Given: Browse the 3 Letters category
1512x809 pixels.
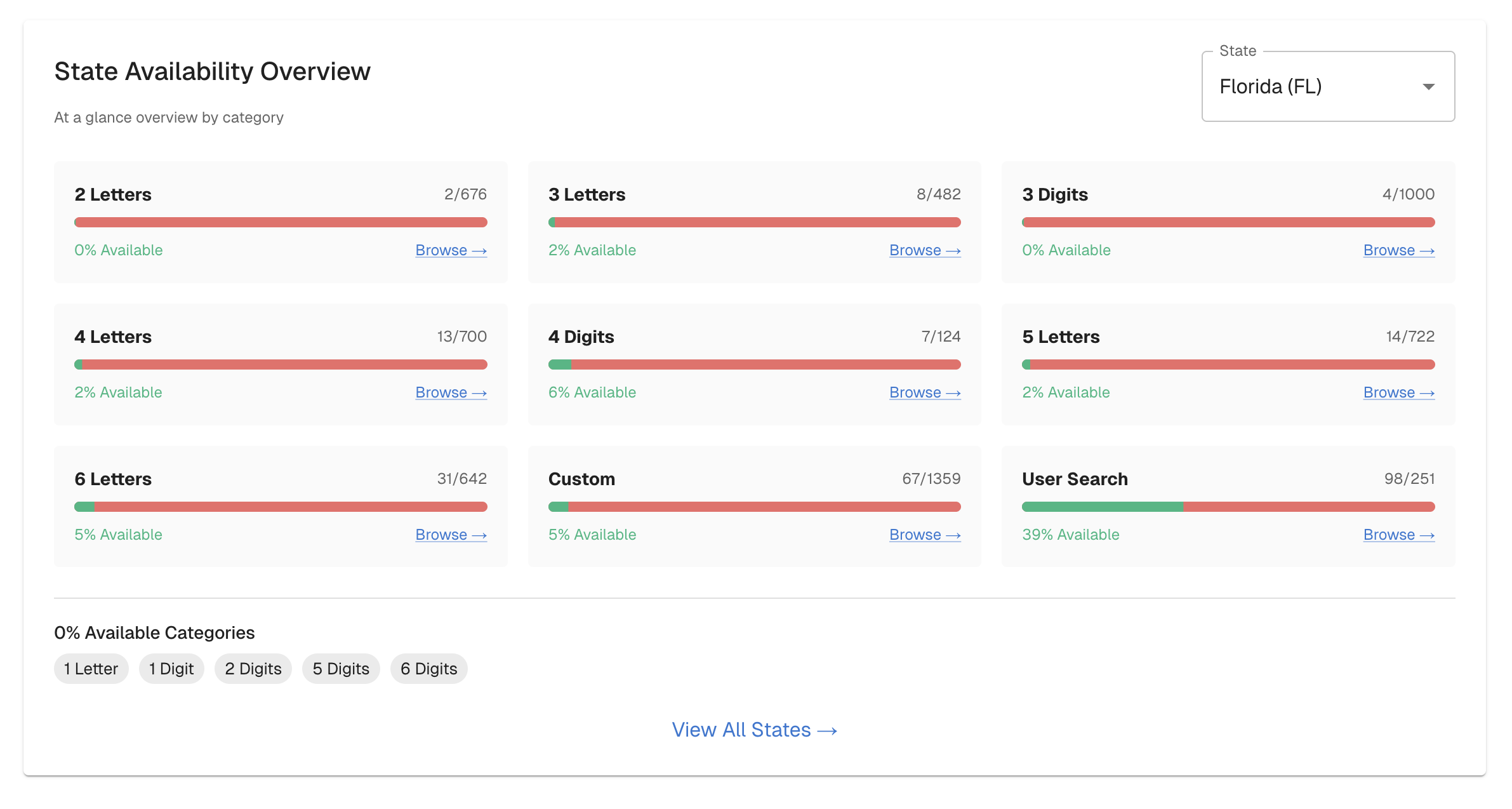Looking at the screenshot, I should point(924,250).
